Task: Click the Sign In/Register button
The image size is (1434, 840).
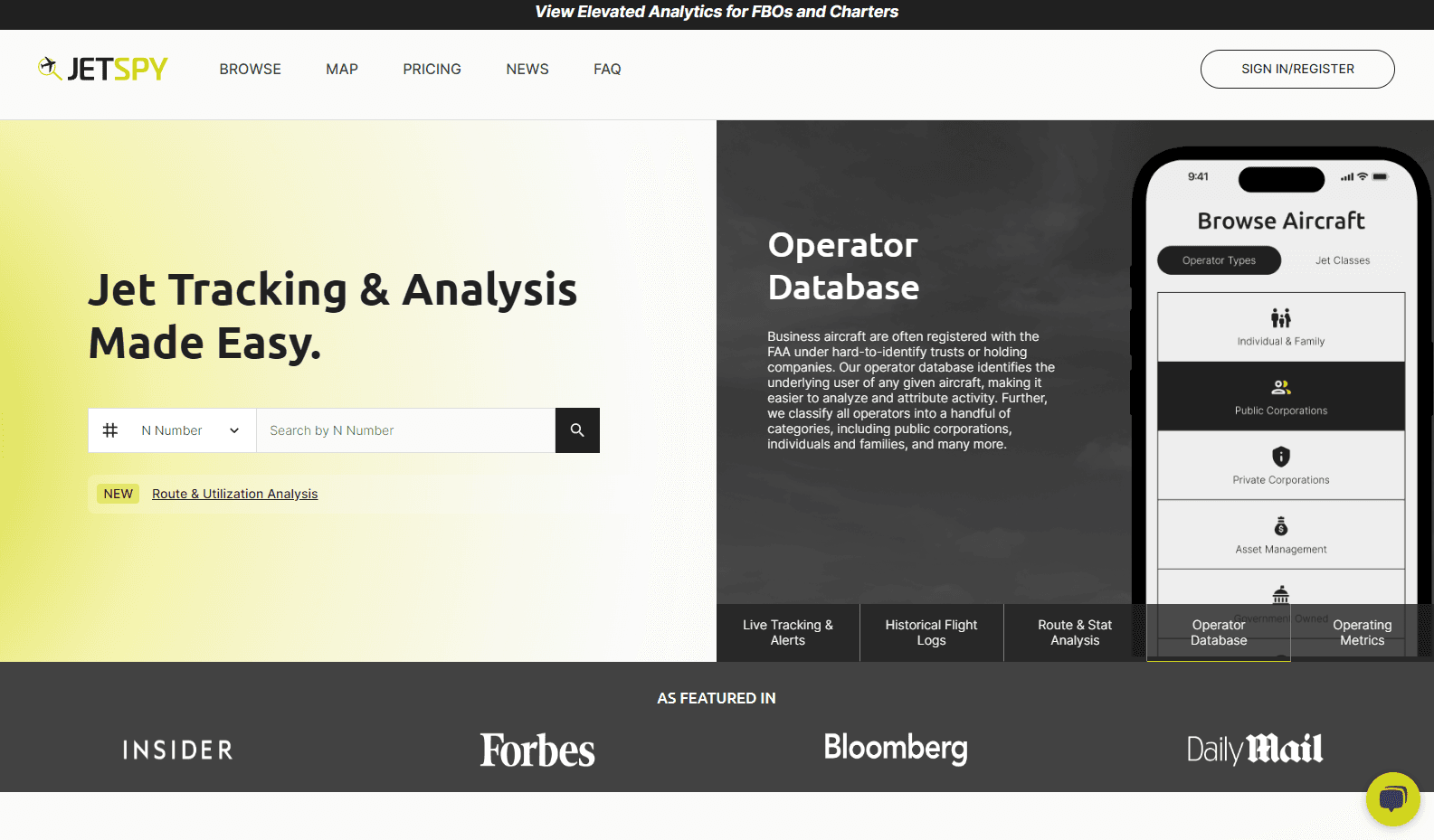Action: [1296, 69]
